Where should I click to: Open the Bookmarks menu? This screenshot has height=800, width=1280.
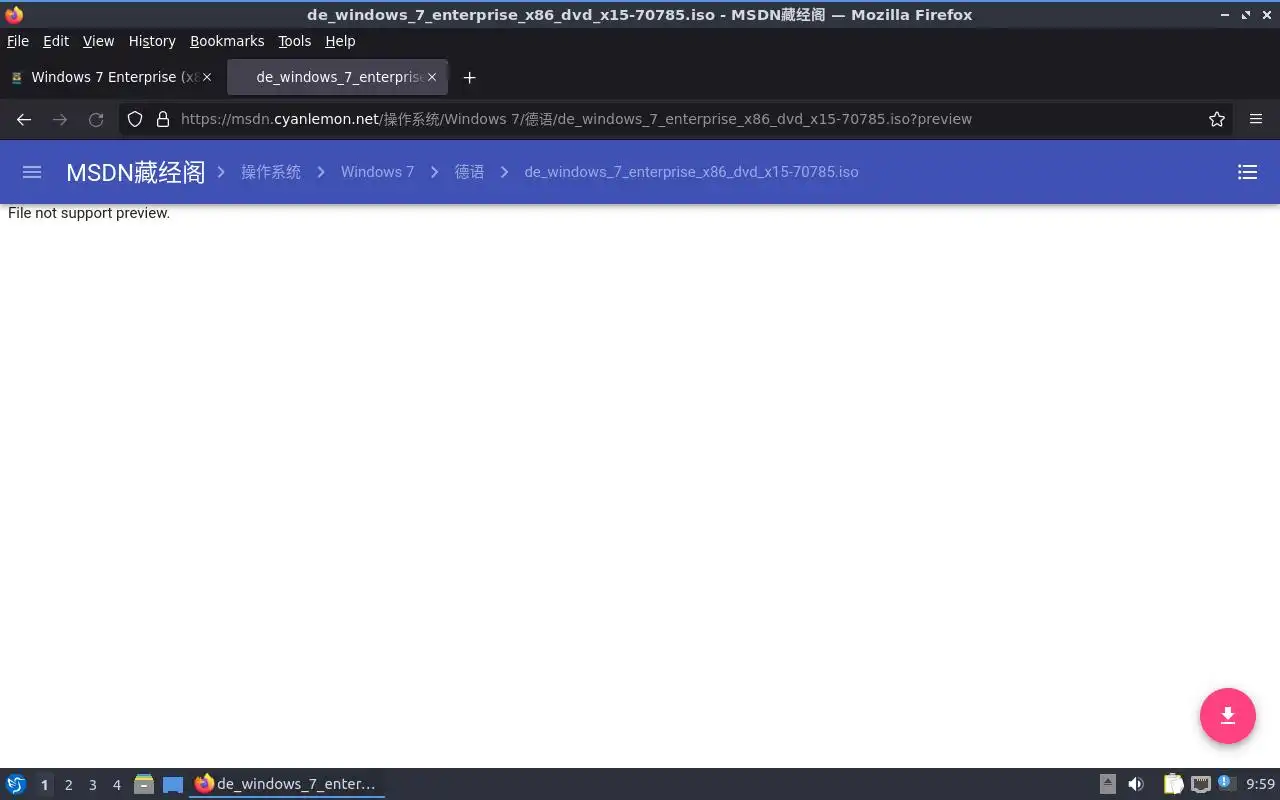[x=227, y=41]
